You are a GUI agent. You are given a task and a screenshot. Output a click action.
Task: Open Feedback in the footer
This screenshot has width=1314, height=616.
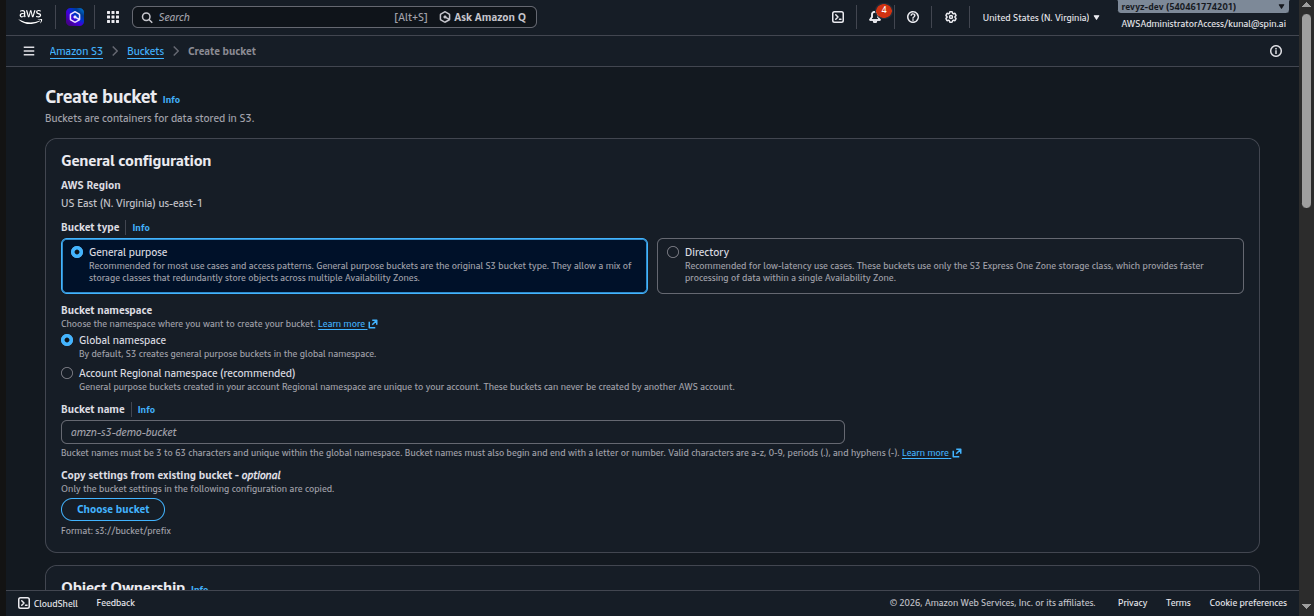116,603
